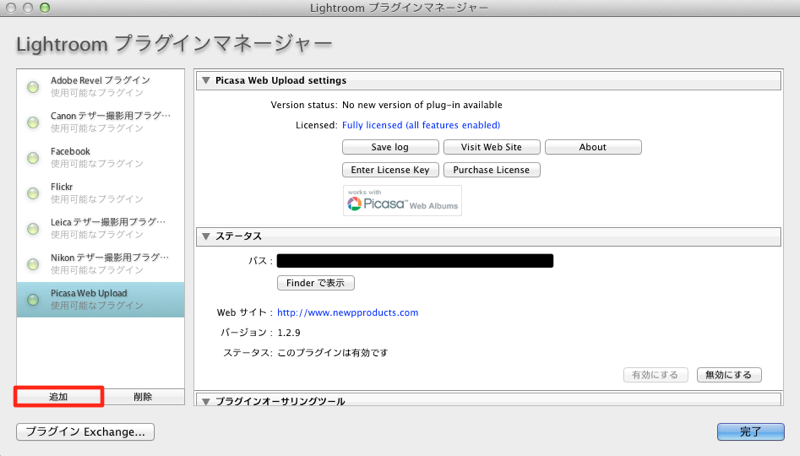Select Flickr in the plugin list
The image size is (800, 456).
[x=101, y=193]
